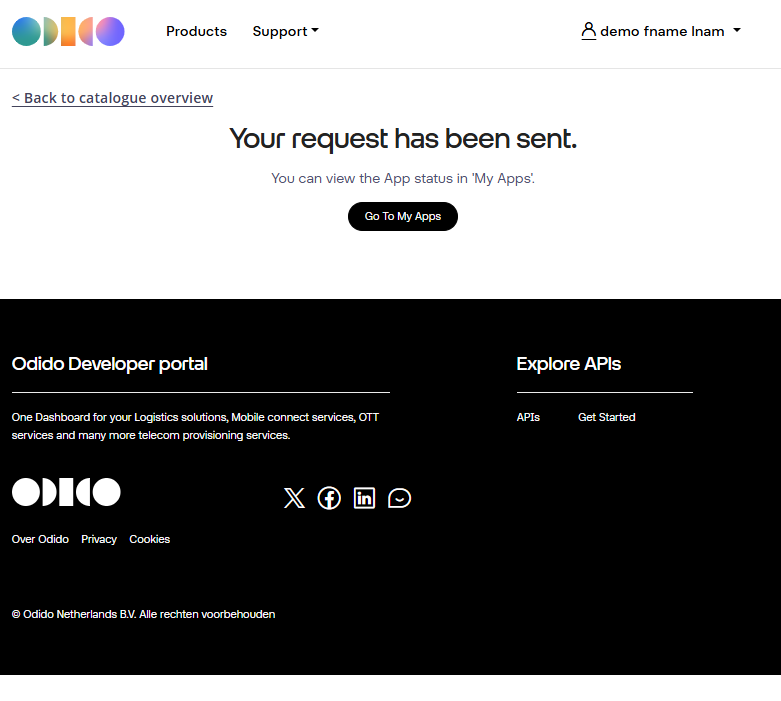781x701 pixels.
Task: Open the X (Twitter) social link
Action: coord(294,498)
